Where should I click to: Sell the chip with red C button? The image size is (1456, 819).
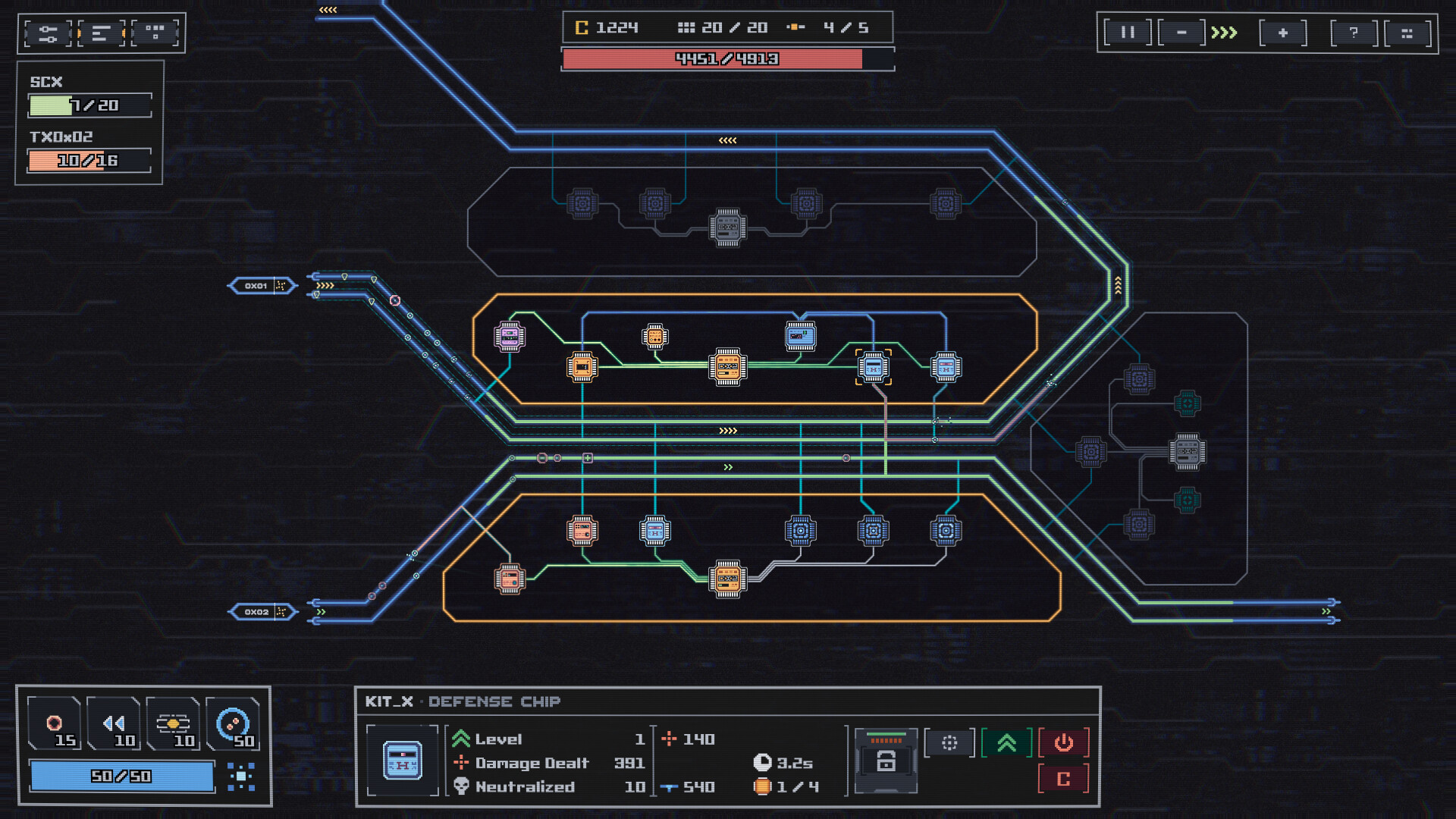1063,779
